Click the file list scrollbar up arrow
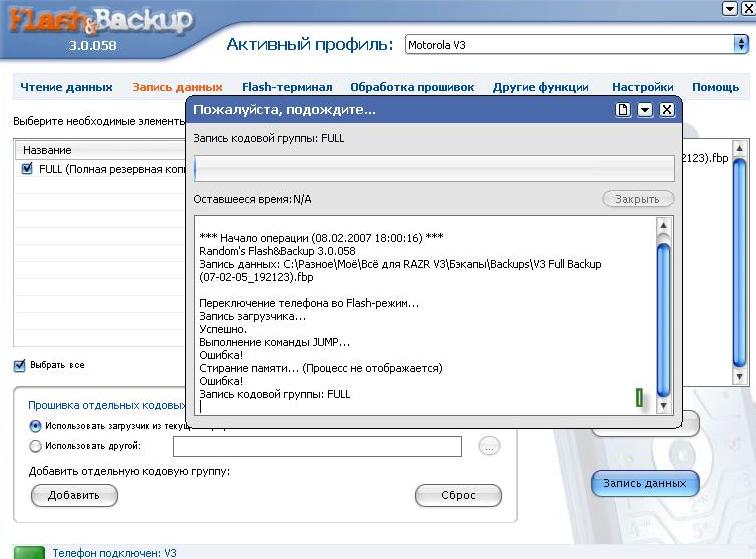This screenshot has width=756, height=559. pyautogui.click(x=740, y=148)
